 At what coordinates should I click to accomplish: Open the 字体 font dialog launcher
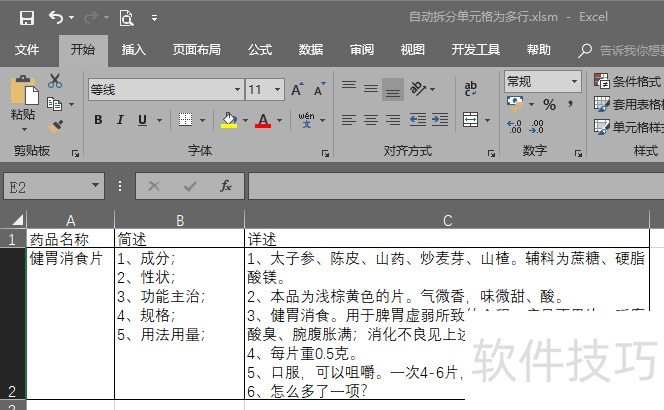tap(325, 153)
